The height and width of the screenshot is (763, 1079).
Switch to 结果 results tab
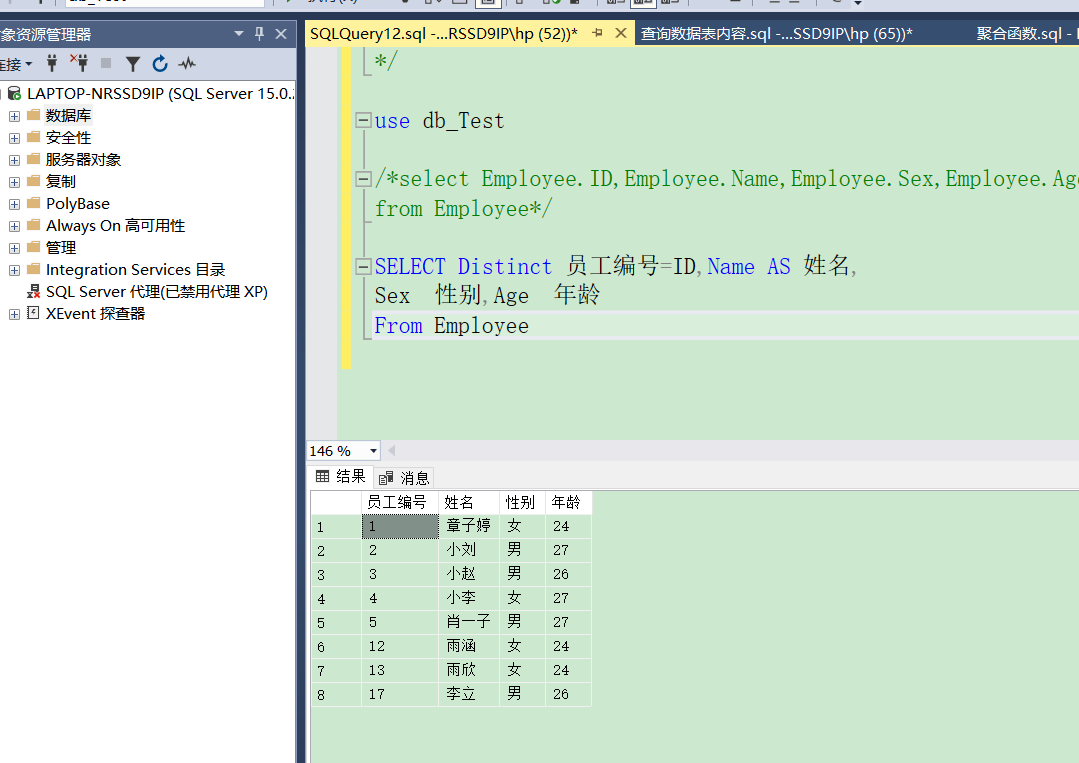(341, 476)
